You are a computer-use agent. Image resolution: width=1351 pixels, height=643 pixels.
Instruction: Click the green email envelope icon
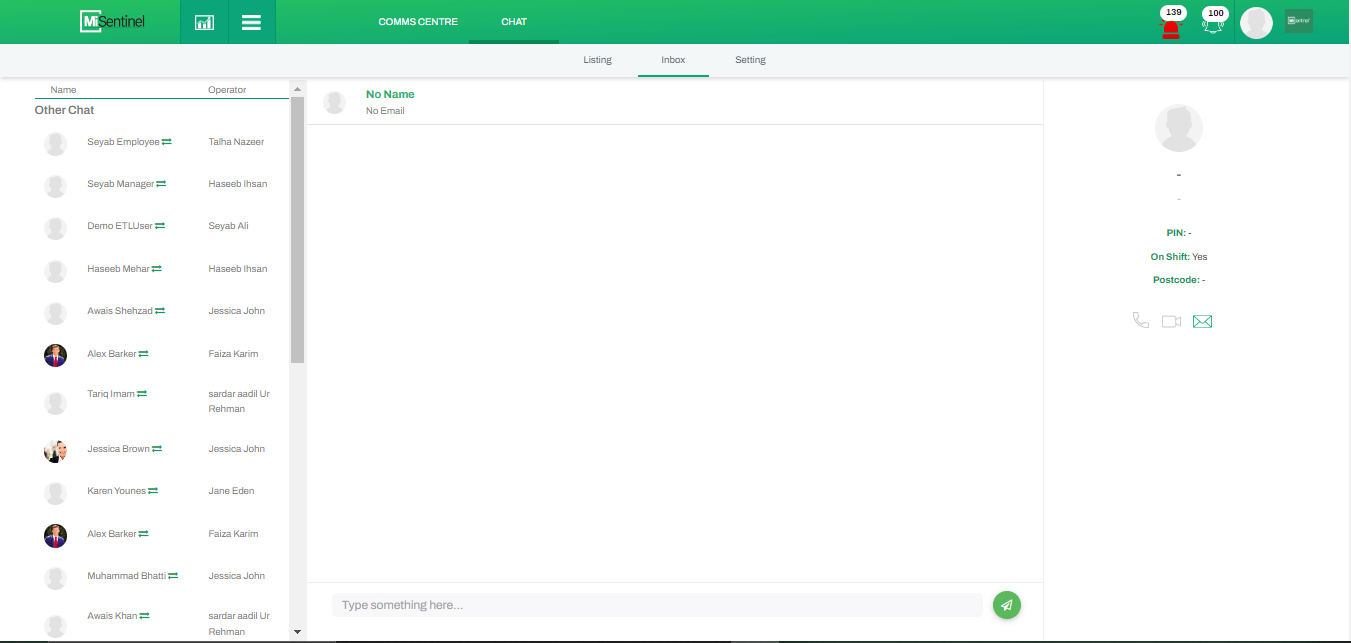(x=1202, y=321)
